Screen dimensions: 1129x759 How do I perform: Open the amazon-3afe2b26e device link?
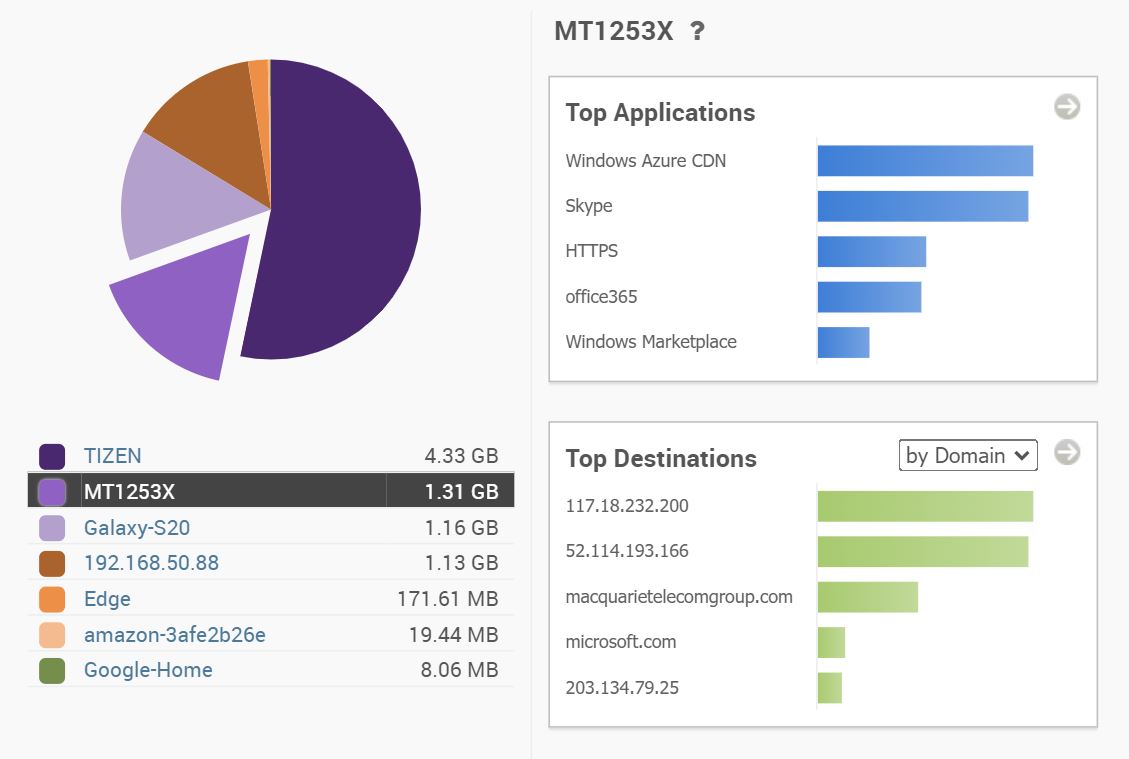[174, 635]
